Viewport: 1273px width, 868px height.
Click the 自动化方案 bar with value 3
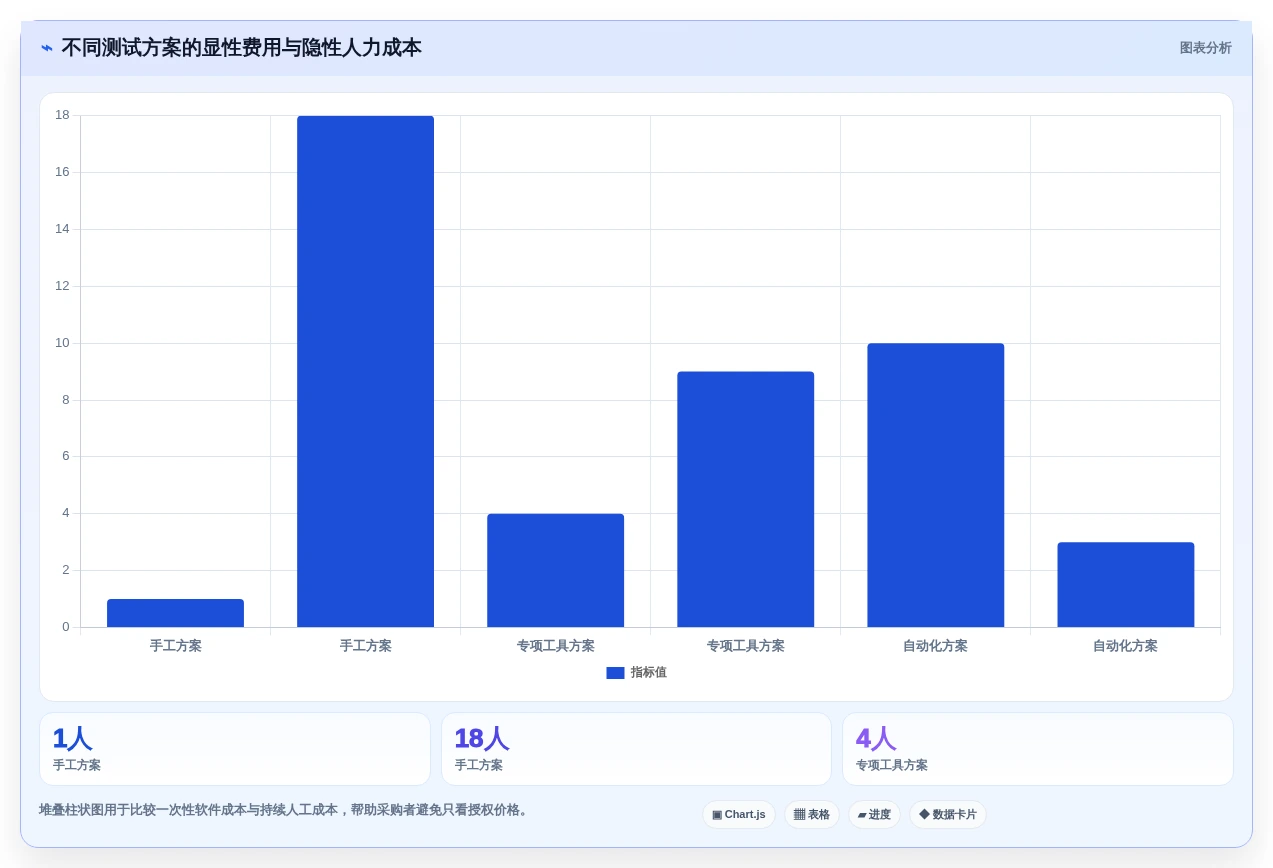coord(1125,585)
